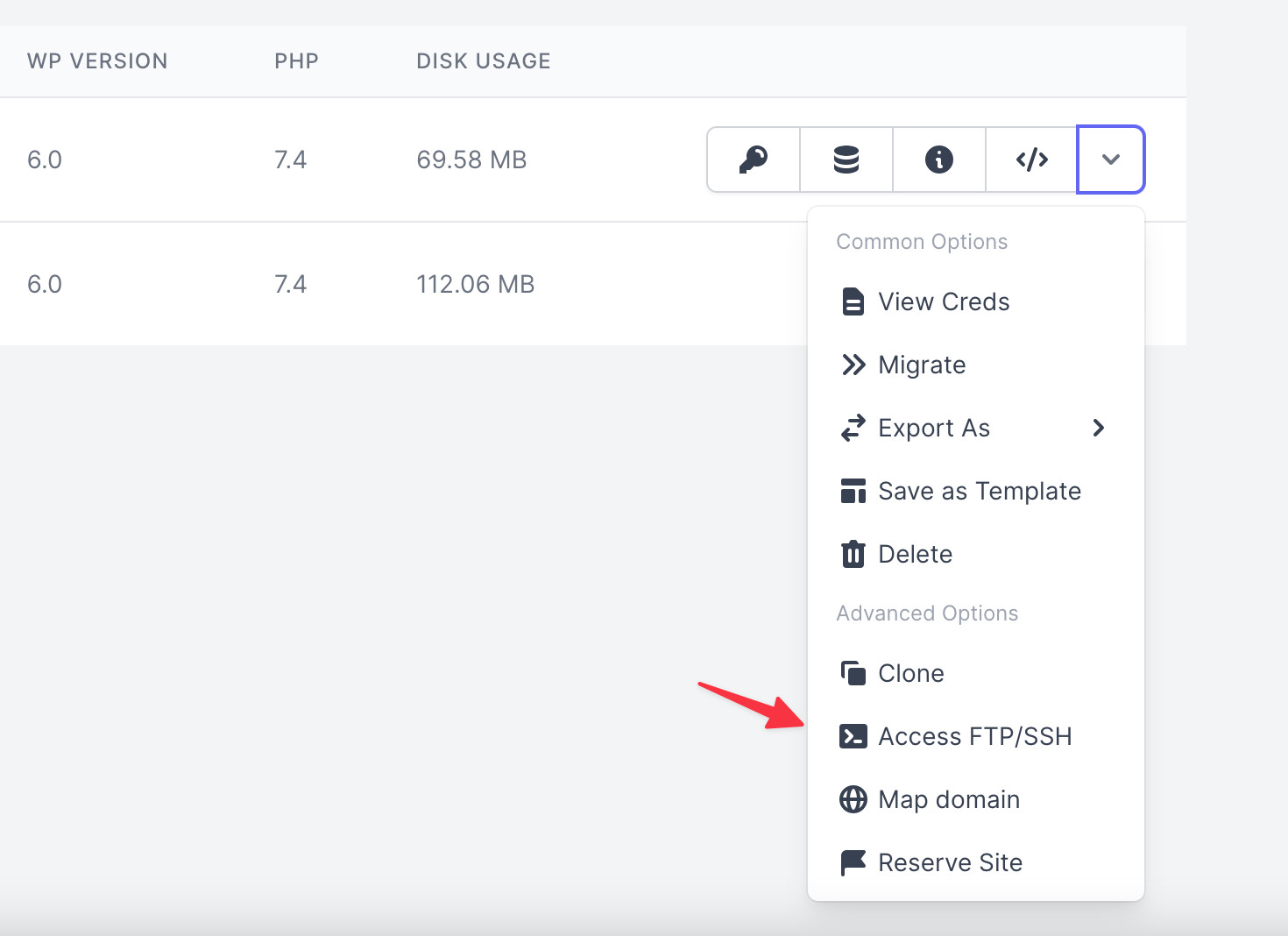Click the key icon button for site login
1288x936 pixels.
point(754,160)
